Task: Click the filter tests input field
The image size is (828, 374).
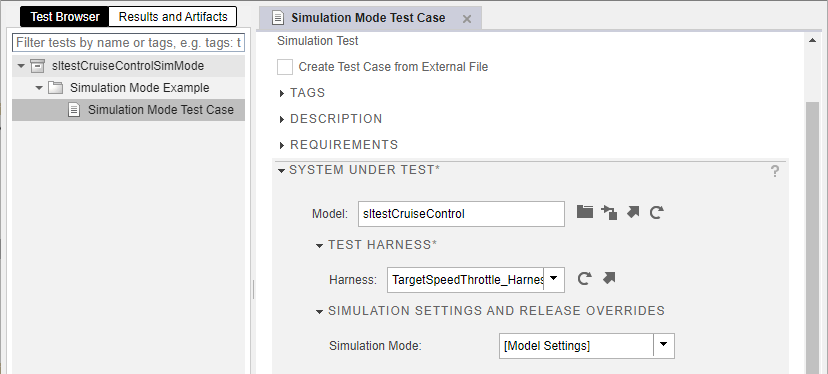Action: [x=128, y=42]
